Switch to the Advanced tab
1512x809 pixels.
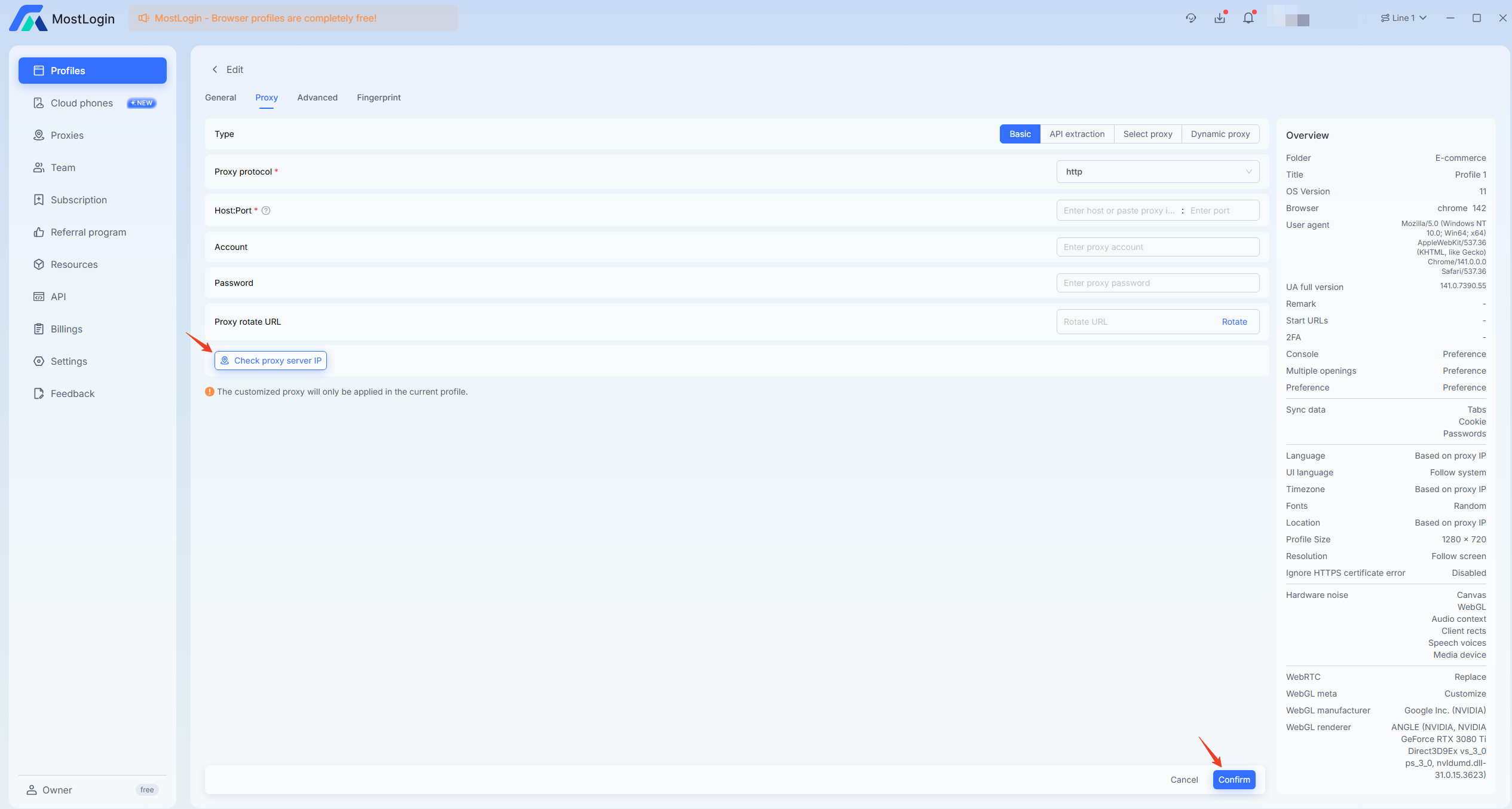[x=317, y=97]
